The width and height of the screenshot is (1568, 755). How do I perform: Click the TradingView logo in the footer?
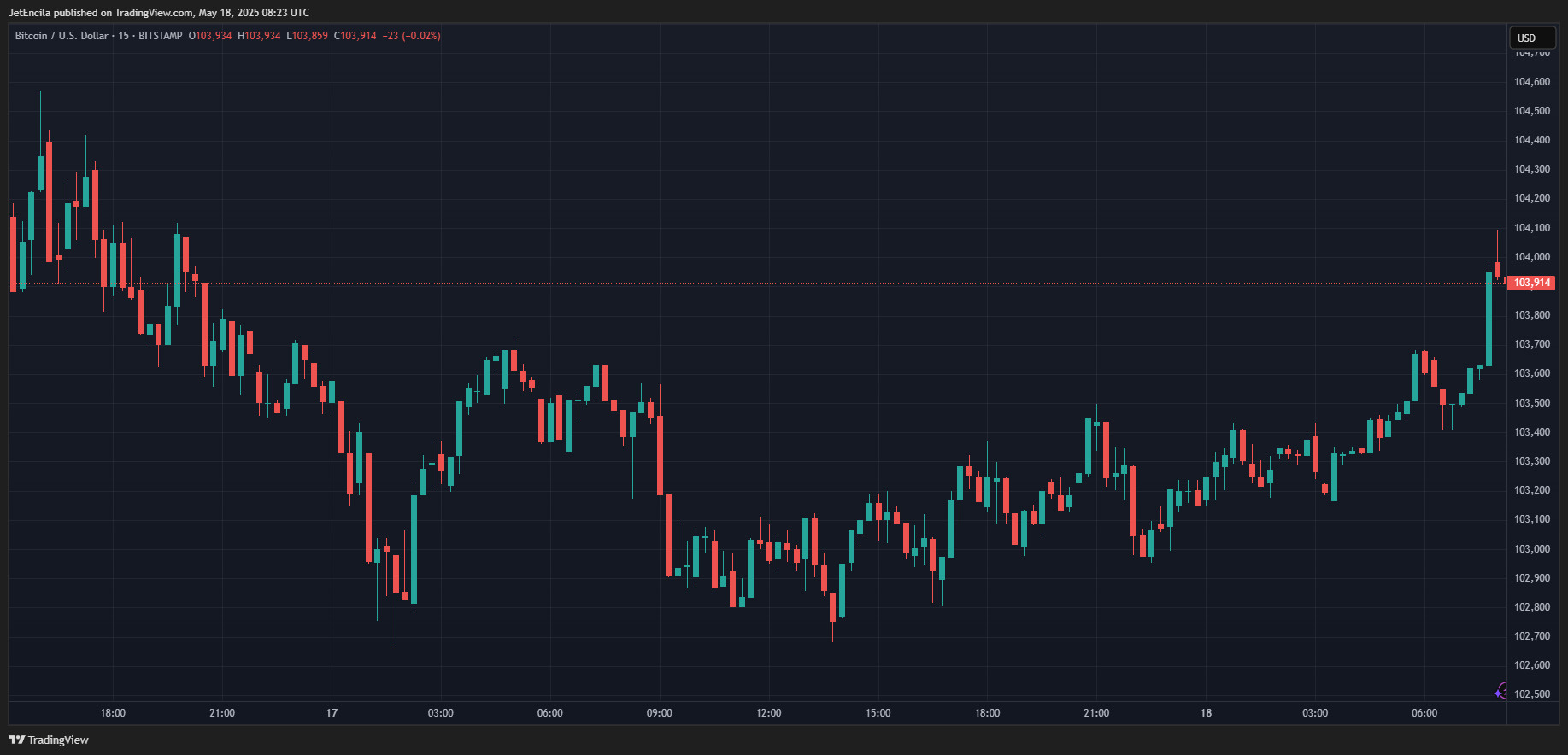49,740
